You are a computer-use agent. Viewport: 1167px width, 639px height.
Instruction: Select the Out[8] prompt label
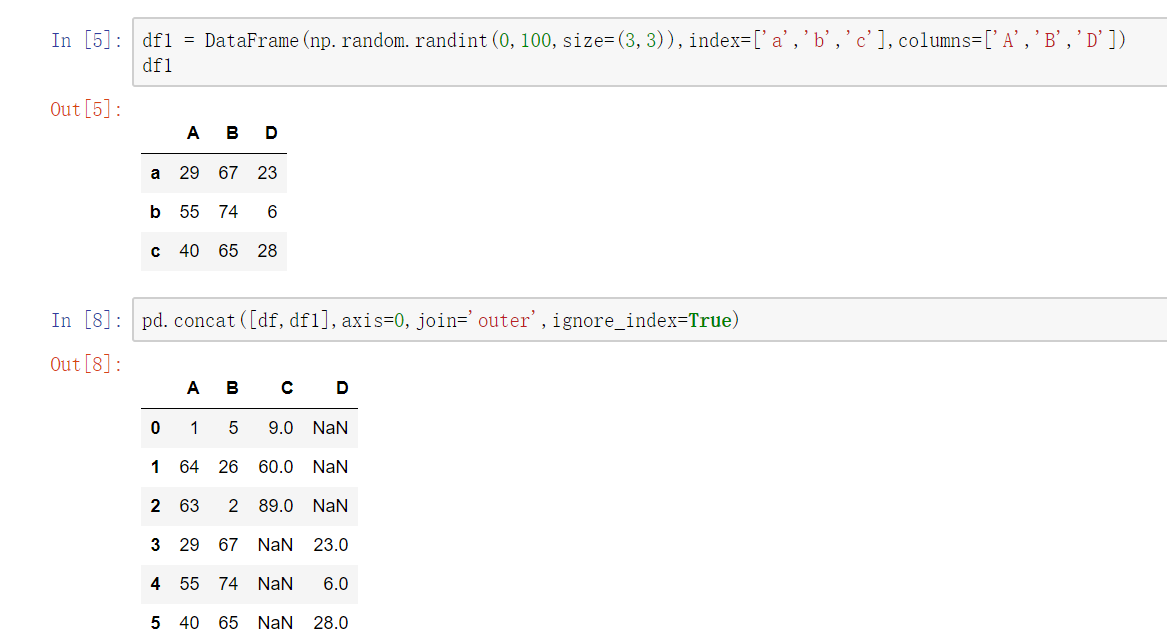(x=86, y=365)
